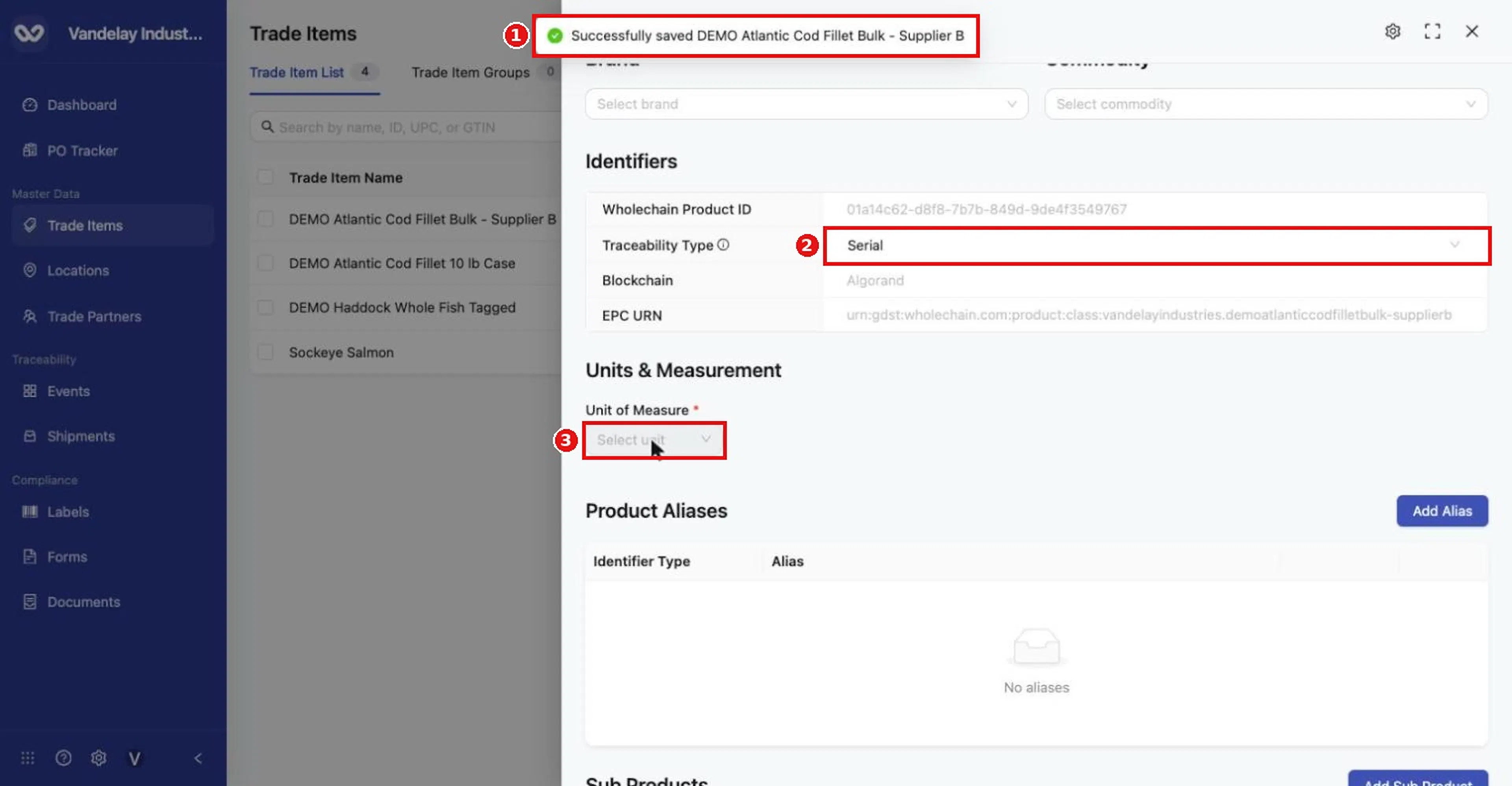This screenshot has height=786, width=1512.
Task: Check DEMO Atlantic Cod Fillet 10 lb Case row
Action: coord(265,263)
